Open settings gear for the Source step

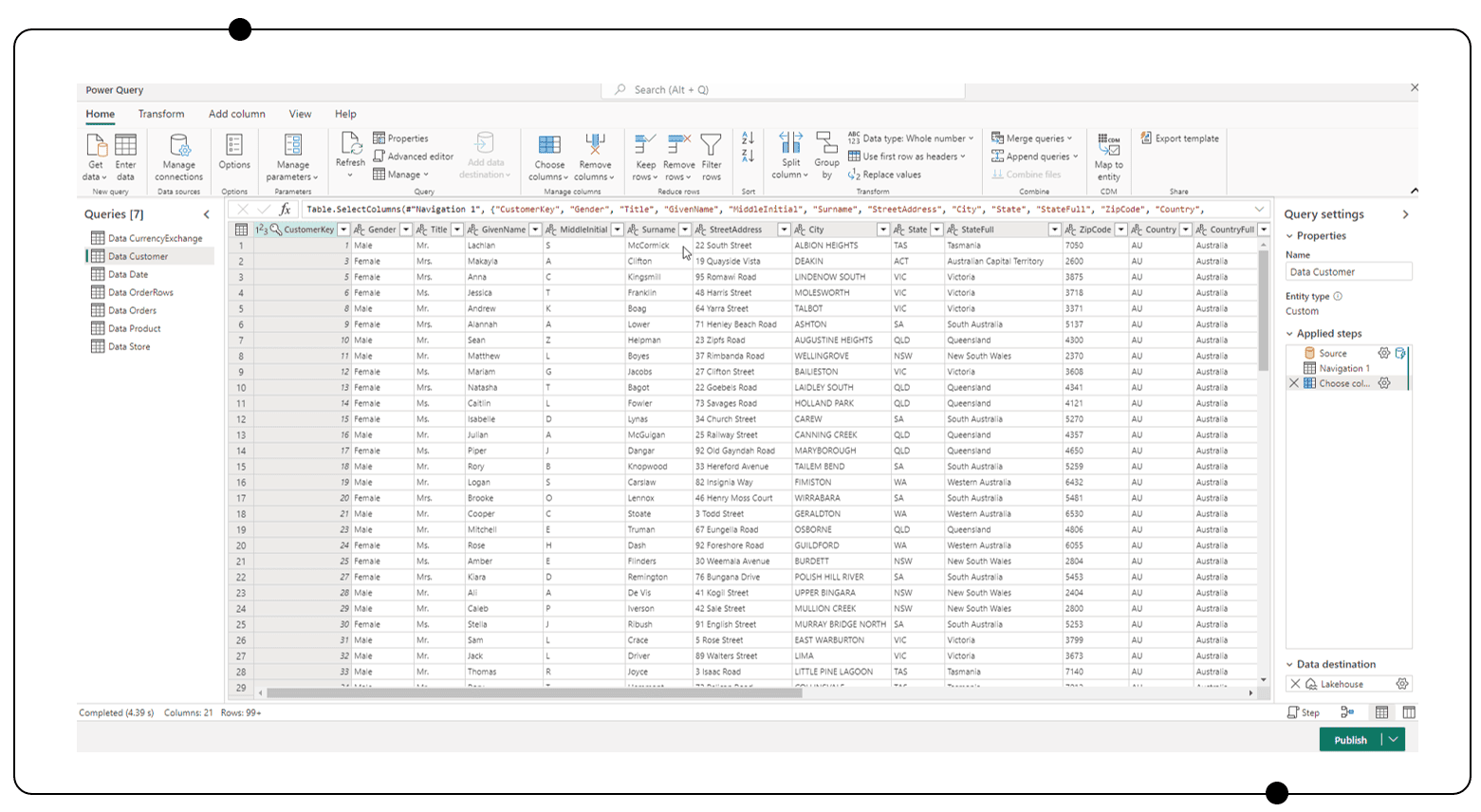click(x=1384, y=352)
